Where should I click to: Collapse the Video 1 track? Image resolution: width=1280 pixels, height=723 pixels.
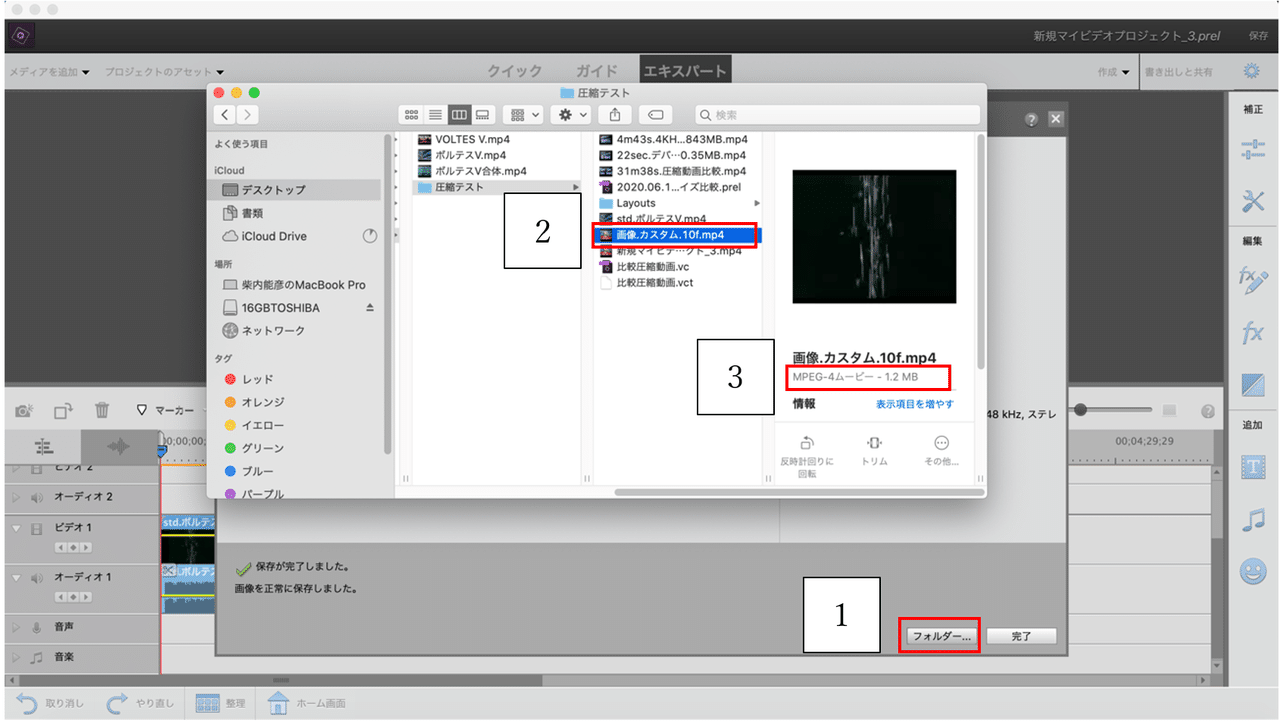click(x=16, y=528)
